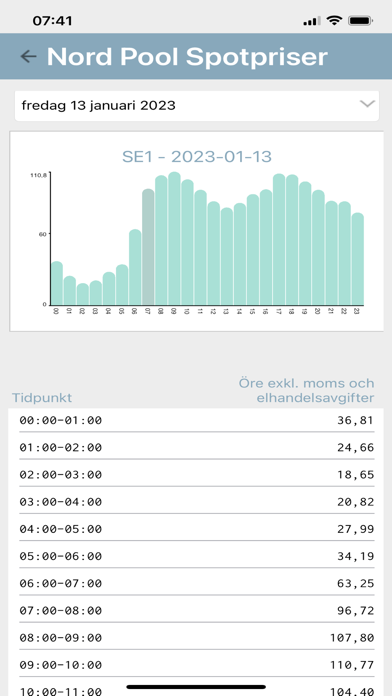Select the 02 hour lowest bar
The height and width of the screenshot is (696, 392).
(x=83, y=294)
